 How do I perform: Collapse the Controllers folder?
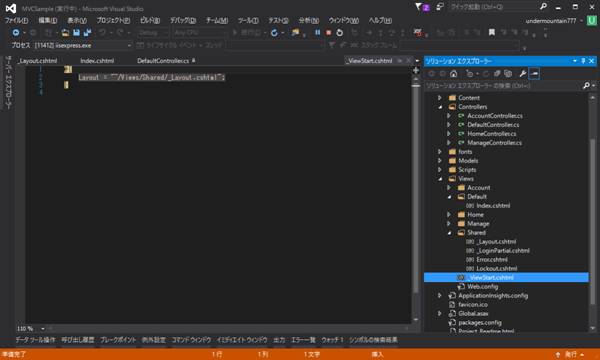440,107
